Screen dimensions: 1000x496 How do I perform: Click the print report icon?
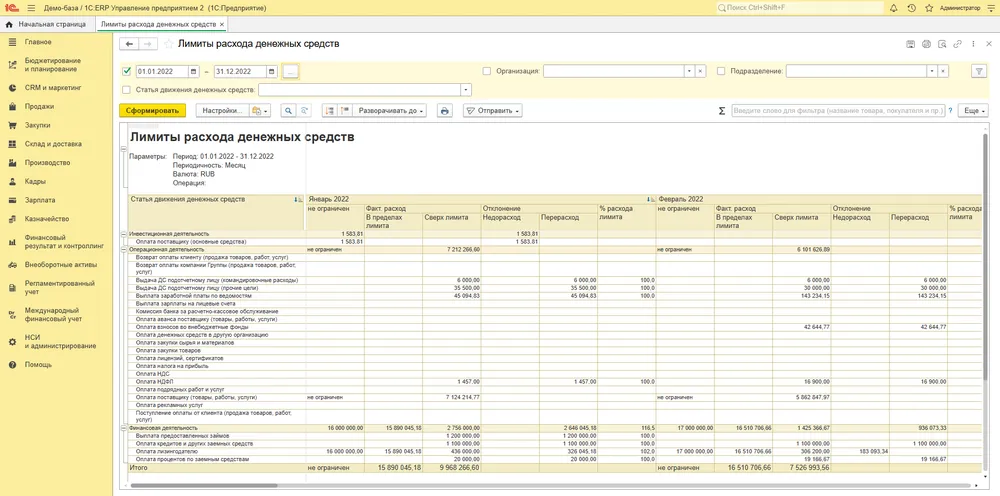445,110
